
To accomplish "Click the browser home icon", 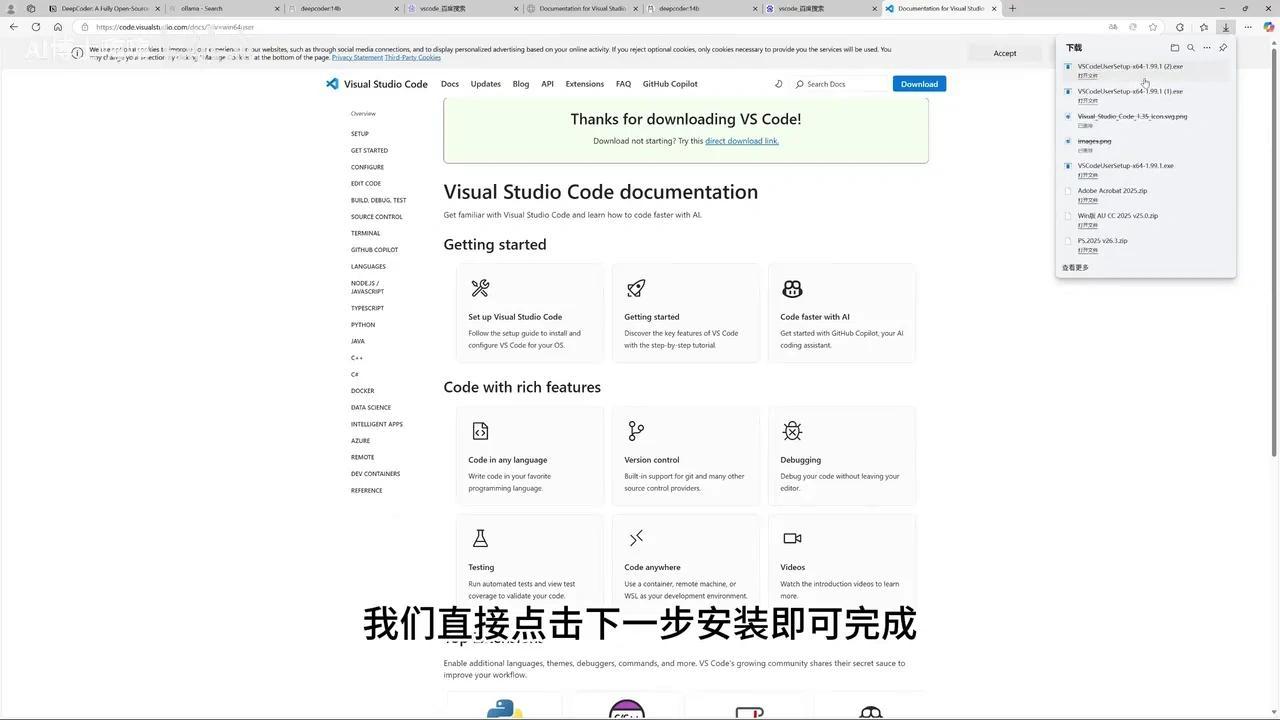I will tap(58, 27).
